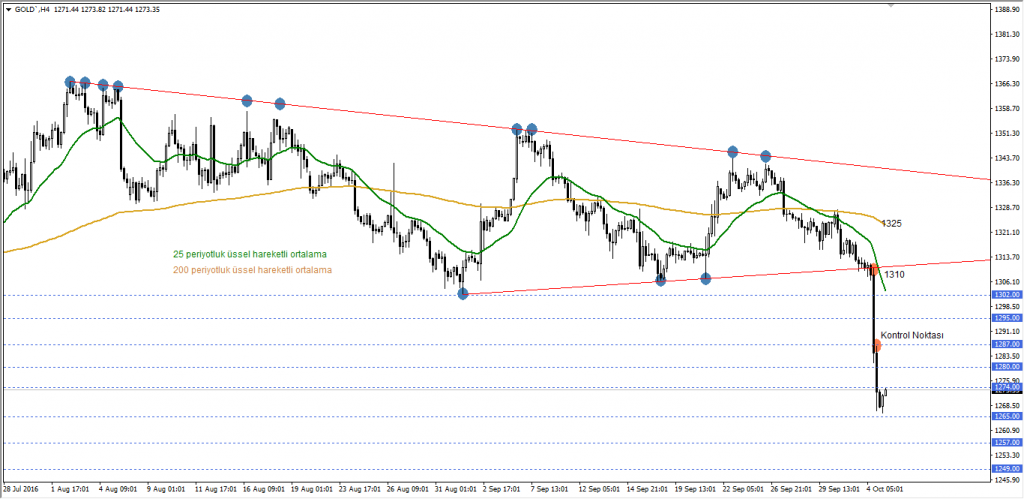Click the 1313.70 price axis value

click(x=1008, y=257)
